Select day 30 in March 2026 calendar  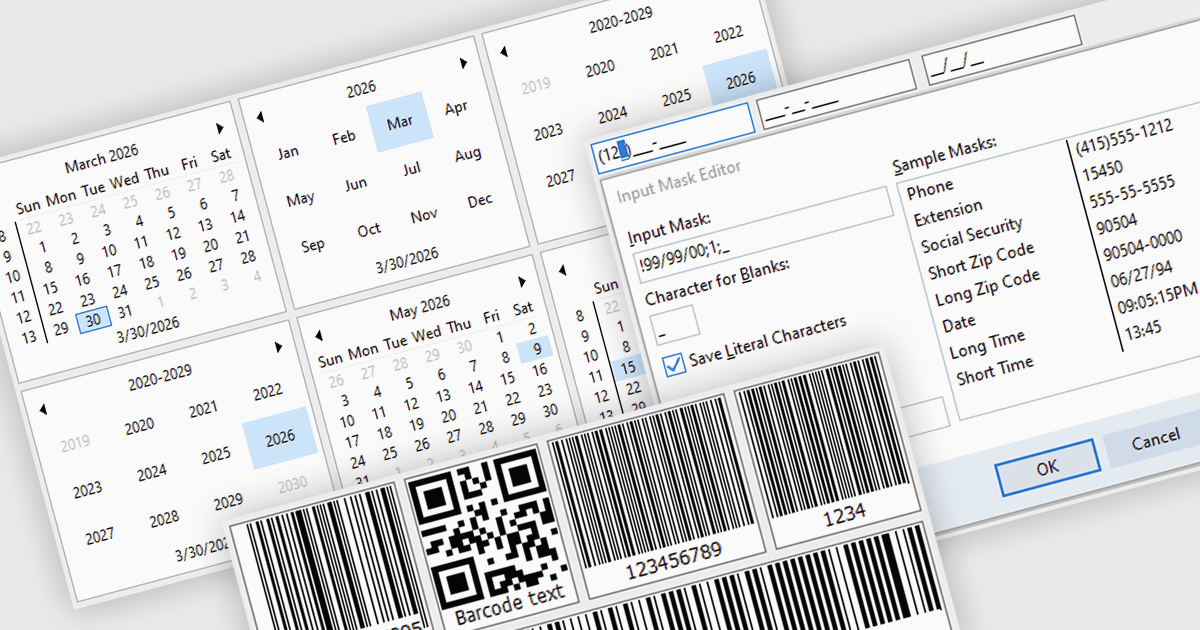(93, 320)
